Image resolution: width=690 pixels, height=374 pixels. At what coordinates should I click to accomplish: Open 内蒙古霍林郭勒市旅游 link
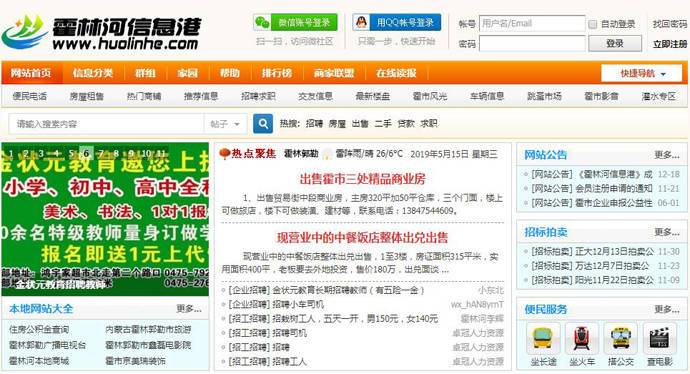coord(148,330)
